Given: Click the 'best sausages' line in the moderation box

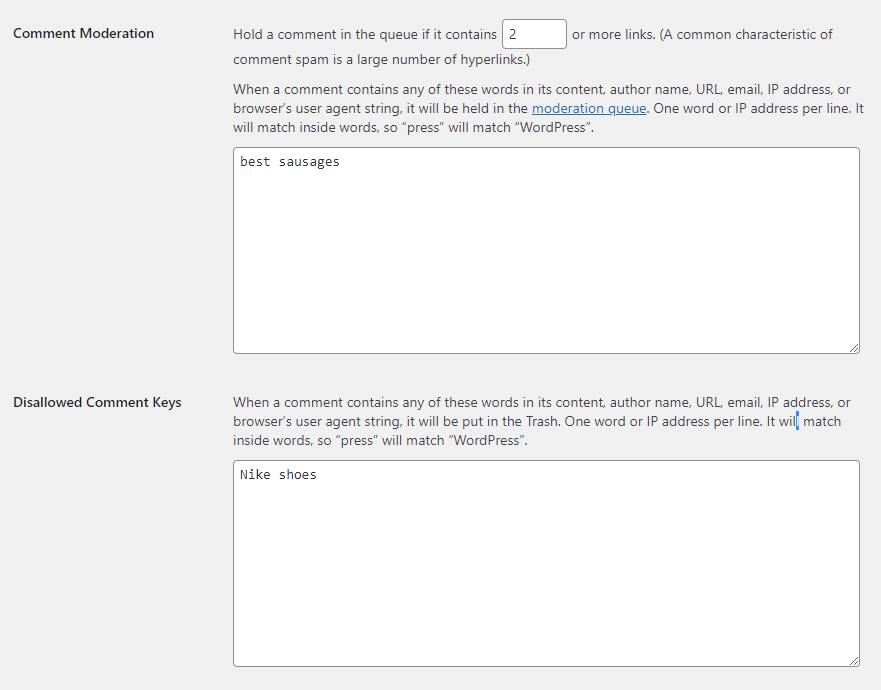Looking at the screenshot, I should [290, 162].
